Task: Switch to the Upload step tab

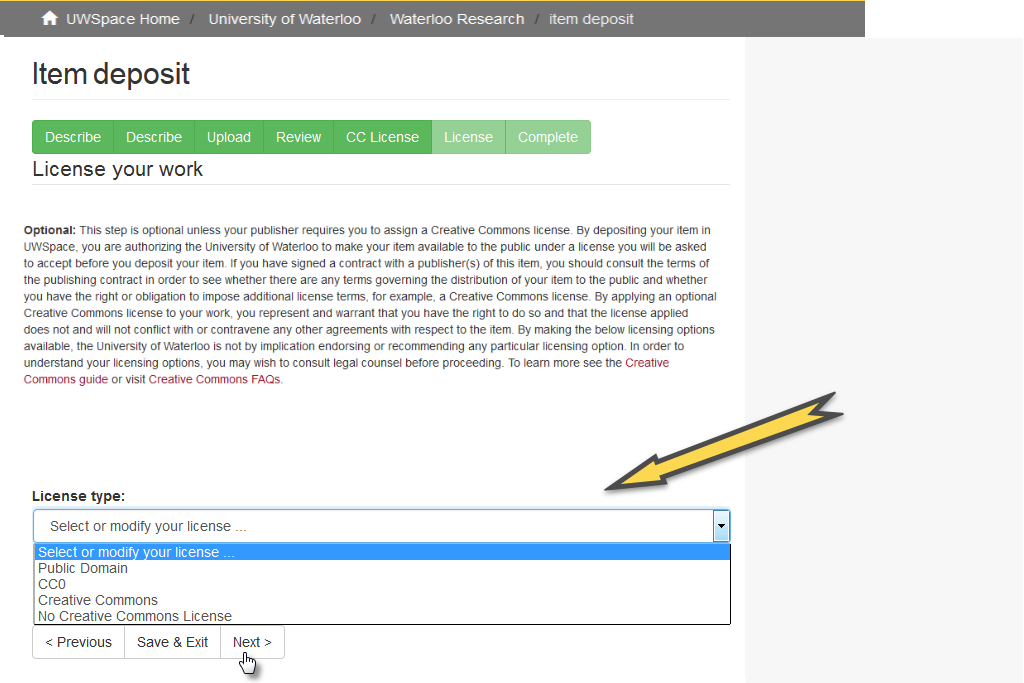Action: pos(228,136)
